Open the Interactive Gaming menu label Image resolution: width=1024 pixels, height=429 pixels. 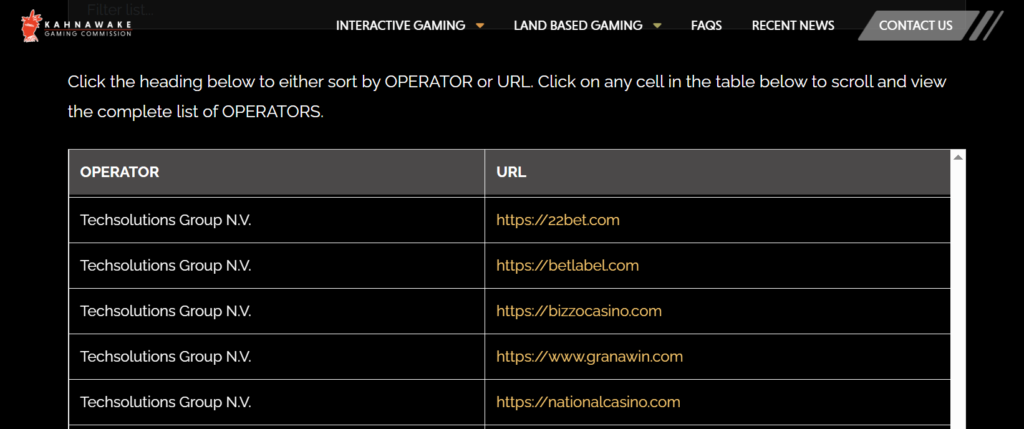(x=400, y=26)
